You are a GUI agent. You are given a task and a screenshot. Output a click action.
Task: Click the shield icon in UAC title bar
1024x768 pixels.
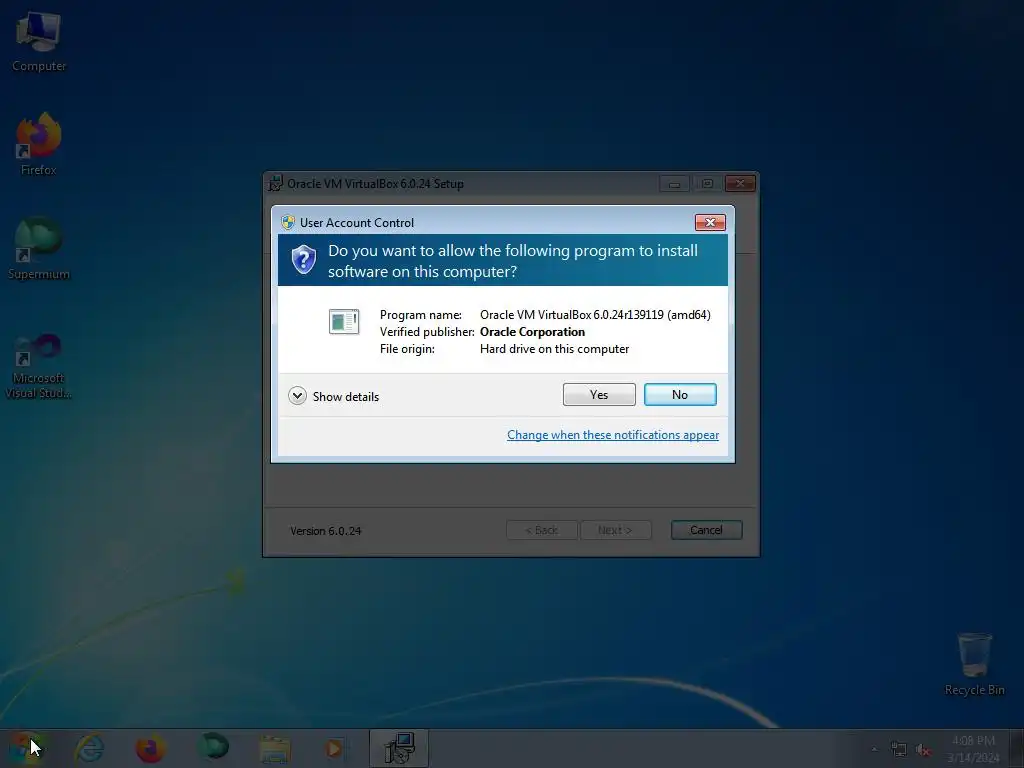click(288, 222)
